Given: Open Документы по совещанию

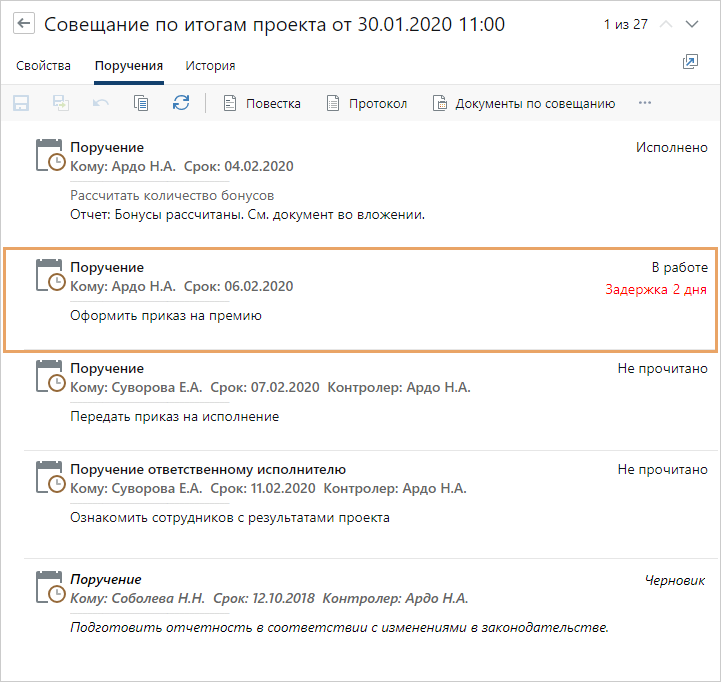Looking at the screenshot, I should pos(523,103).
